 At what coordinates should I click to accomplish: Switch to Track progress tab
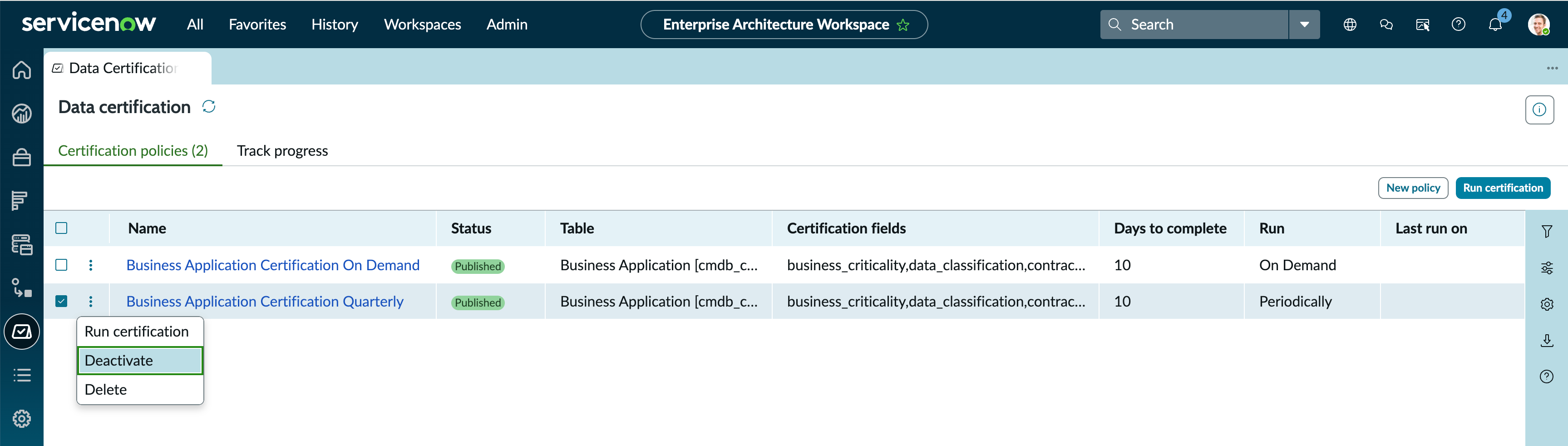click(x=282, y=150)
